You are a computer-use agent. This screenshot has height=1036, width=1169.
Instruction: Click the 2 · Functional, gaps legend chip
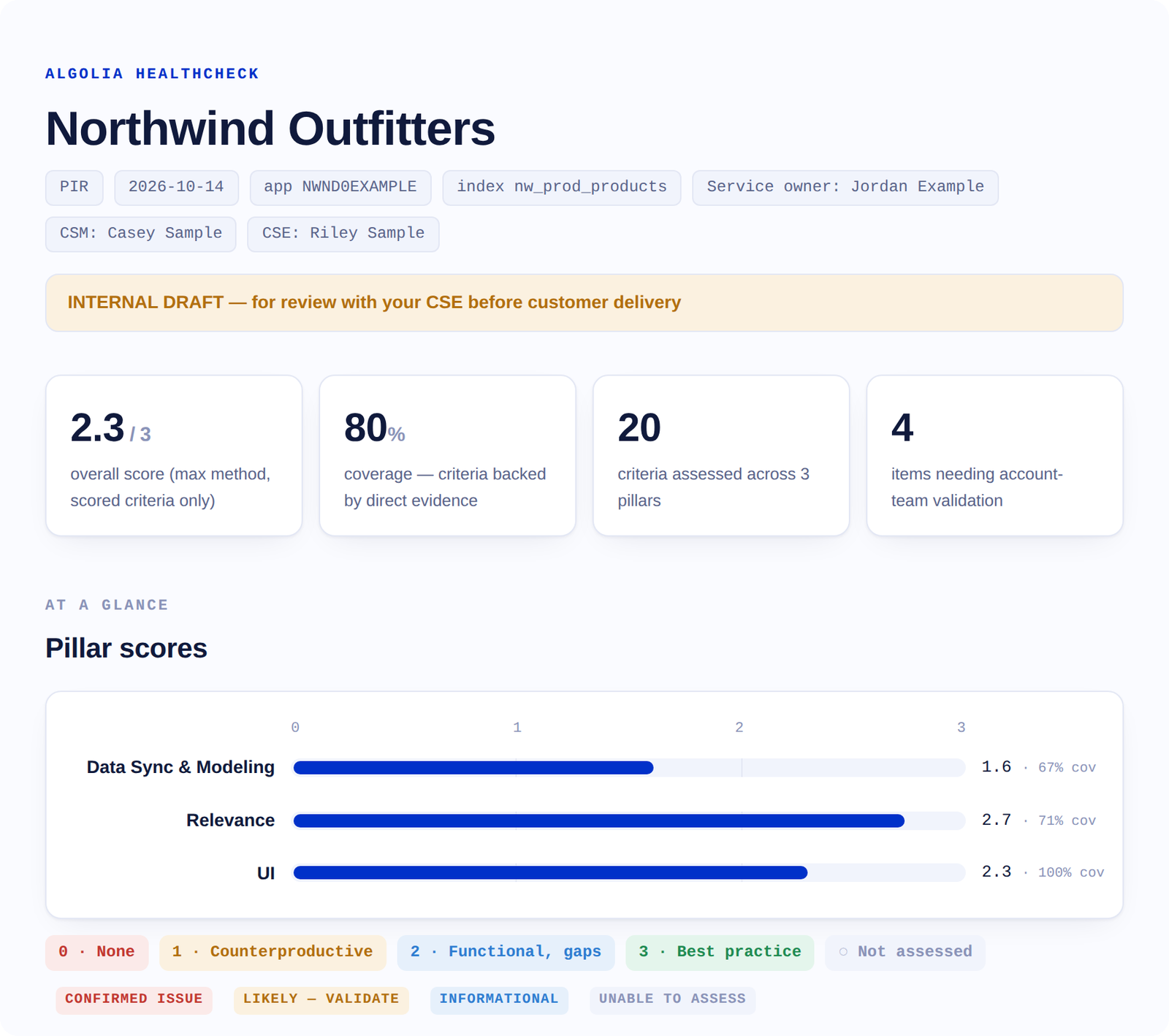pyautogui.click(x=506, y=953)
